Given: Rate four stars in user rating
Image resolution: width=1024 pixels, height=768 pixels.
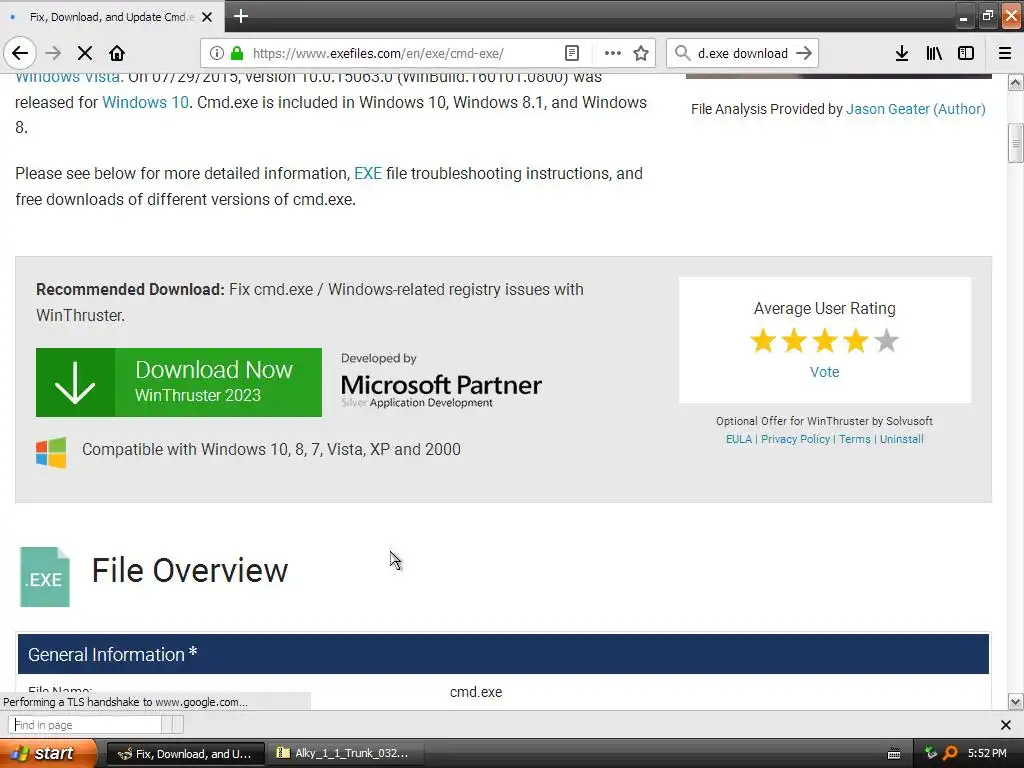Looking at the screenshot, I should (x=856, y=340).
